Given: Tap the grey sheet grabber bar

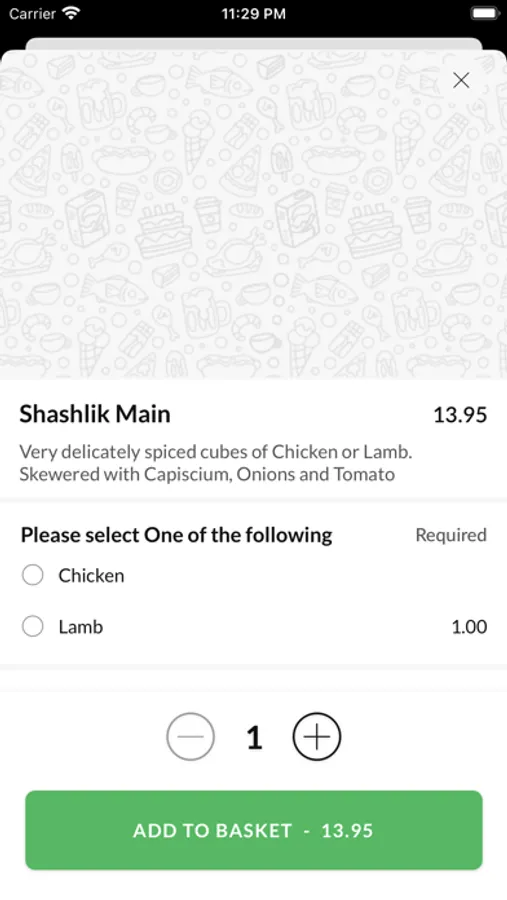Looking at the screenshot, I should coord(254,44).
